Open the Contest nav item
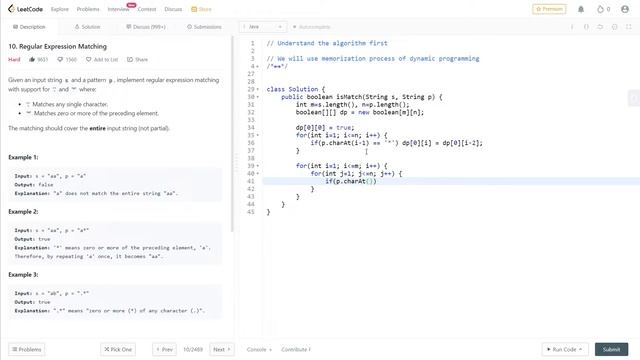 147,9
